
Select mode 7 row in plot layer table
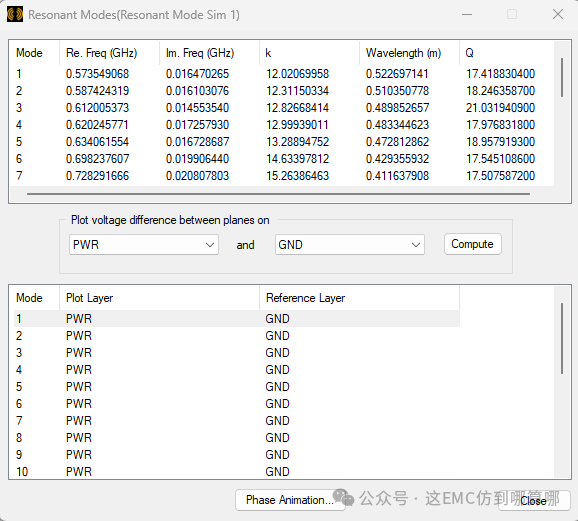[x=237, y=420]
